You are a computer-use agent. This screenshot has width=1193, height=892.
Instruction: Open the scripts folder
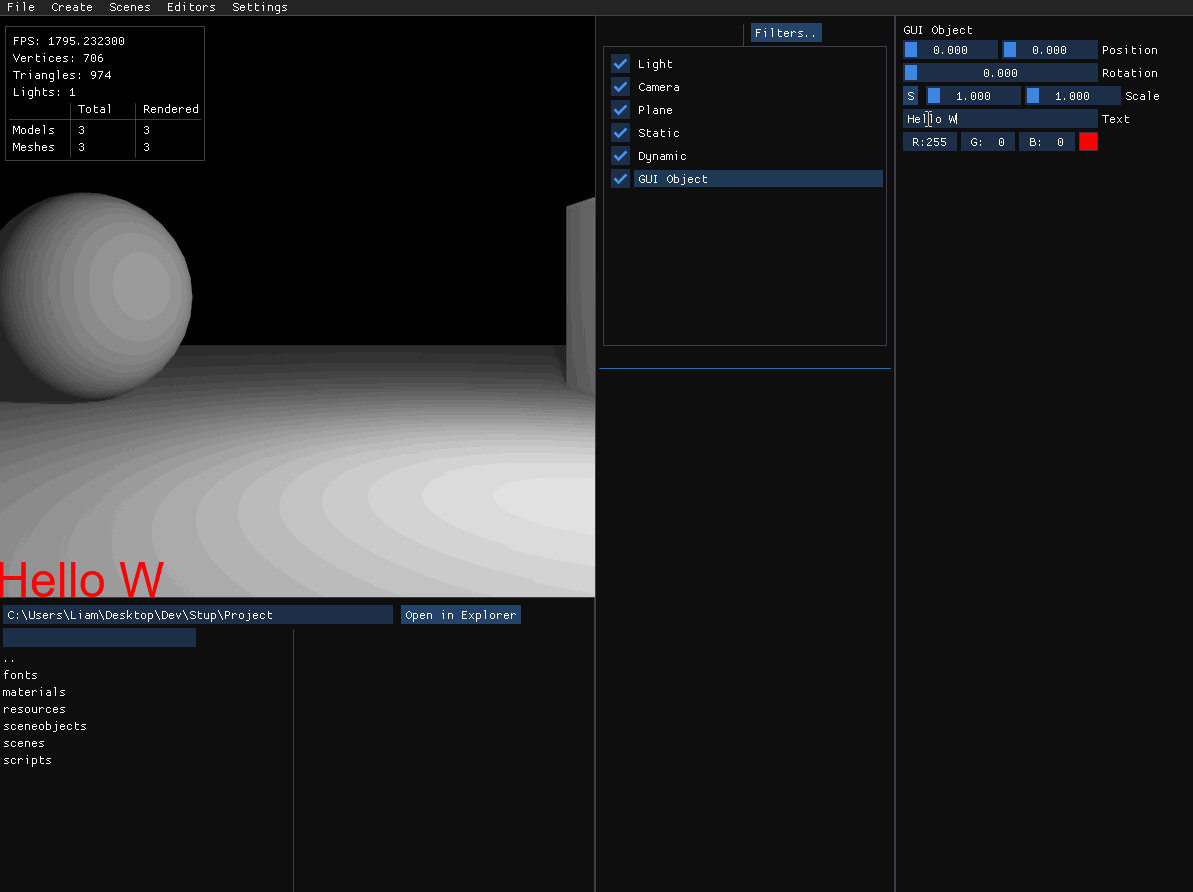coord(27,760)
